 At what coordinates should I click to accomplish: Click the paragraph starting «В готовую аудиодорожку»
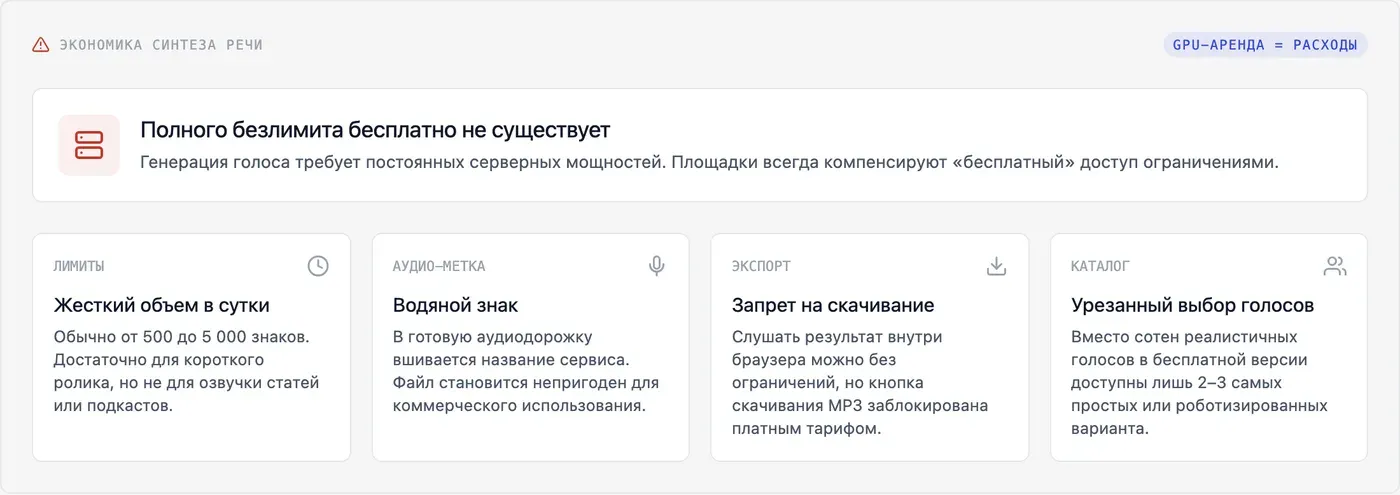point(526,371)
